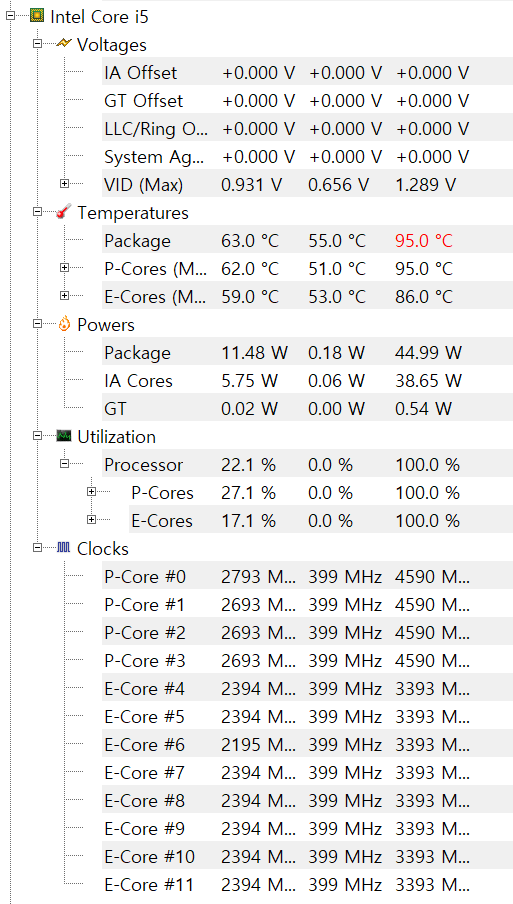Collapse the Clocks section
Screen dimensions: 513x904
37,548
